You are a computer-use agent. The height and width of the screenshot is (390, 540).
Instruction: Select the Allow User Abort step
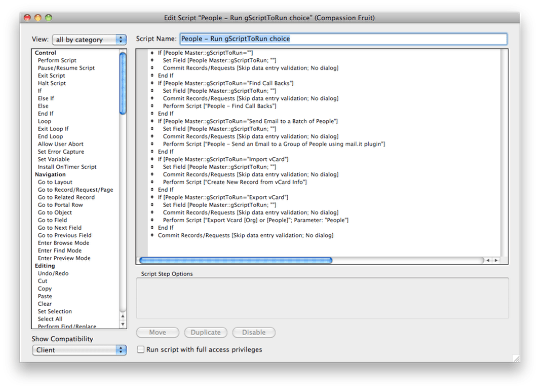(x=61, y=144)
